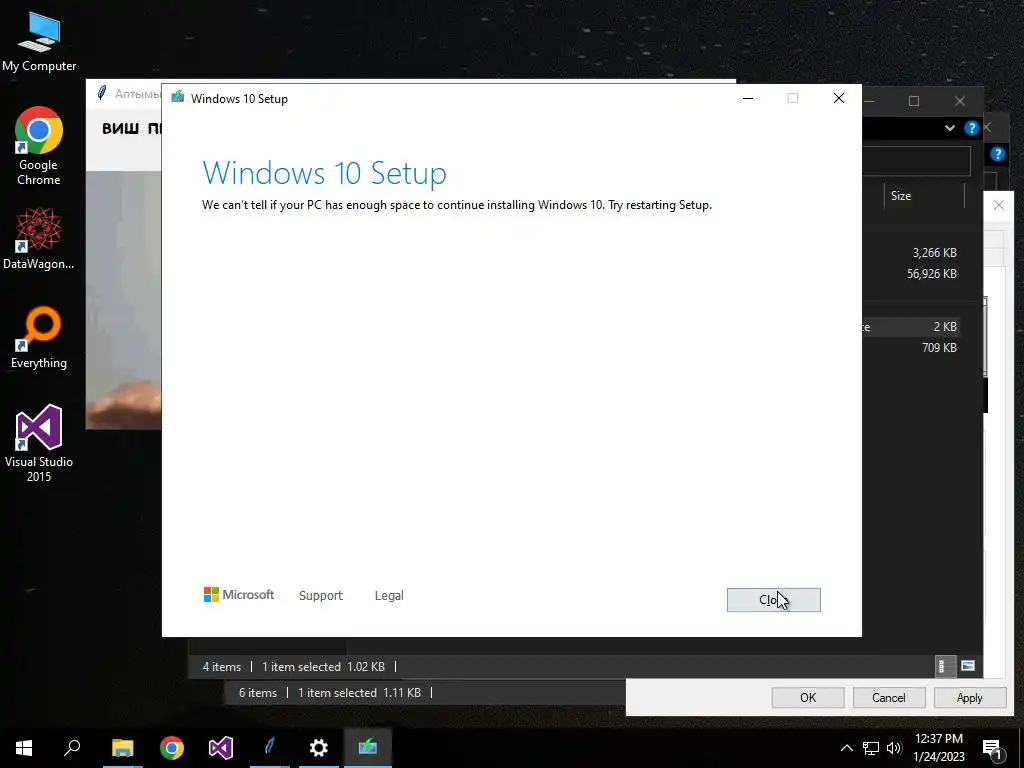Show hidden system tray icons

[x=846, y=748]
